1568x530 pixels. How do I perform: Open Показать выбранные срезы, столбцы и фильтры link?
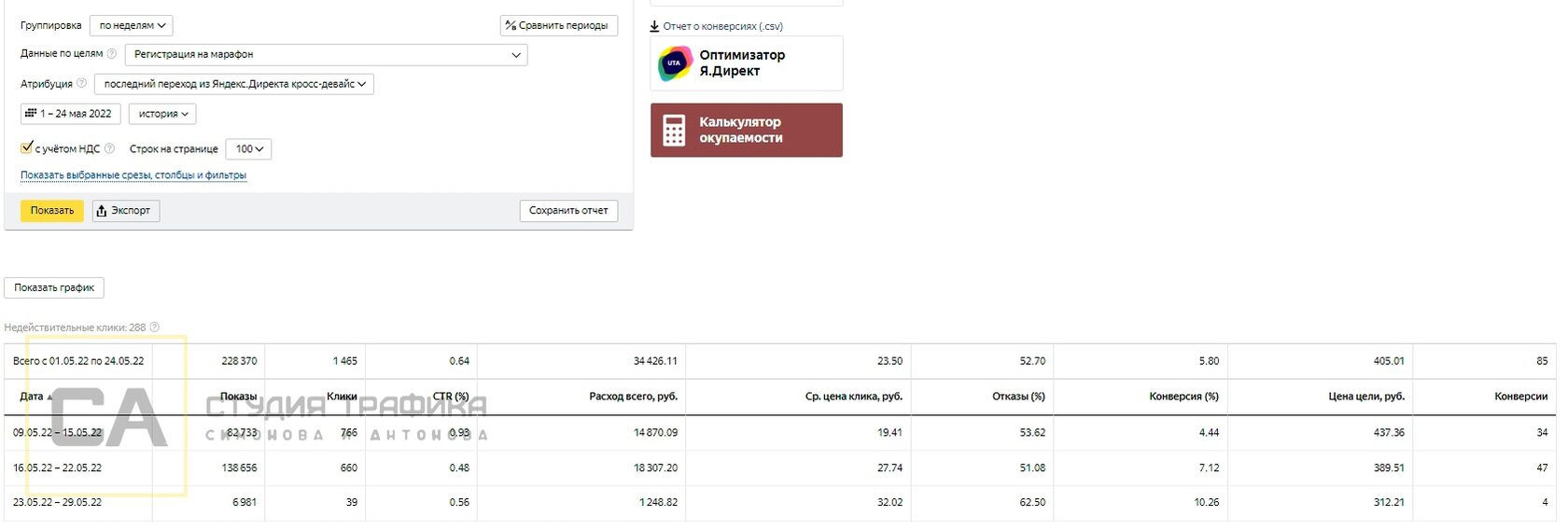133,175
